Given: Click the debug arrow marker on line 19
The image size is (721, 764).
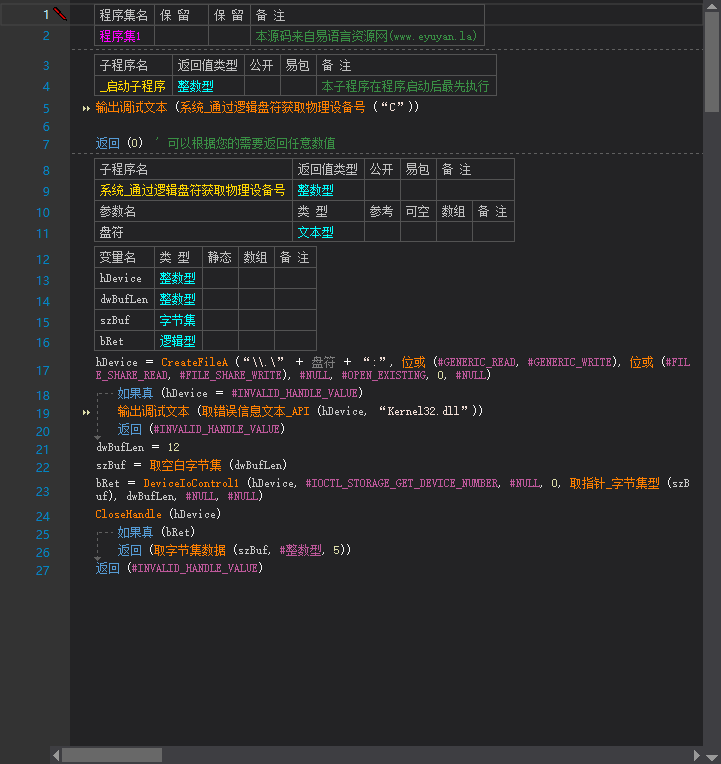Looking at the screenshot, I should [86, 413].
